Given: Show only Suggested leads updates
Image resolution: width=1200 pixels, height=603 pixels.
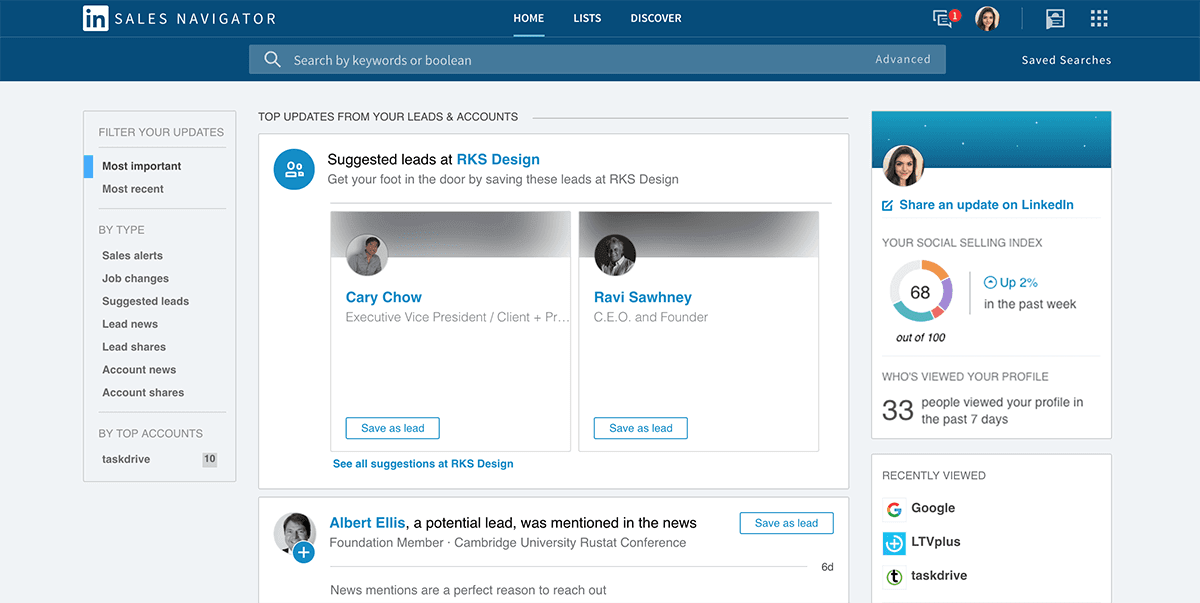Looking at the screenshot, I should (x=145, y=301).
